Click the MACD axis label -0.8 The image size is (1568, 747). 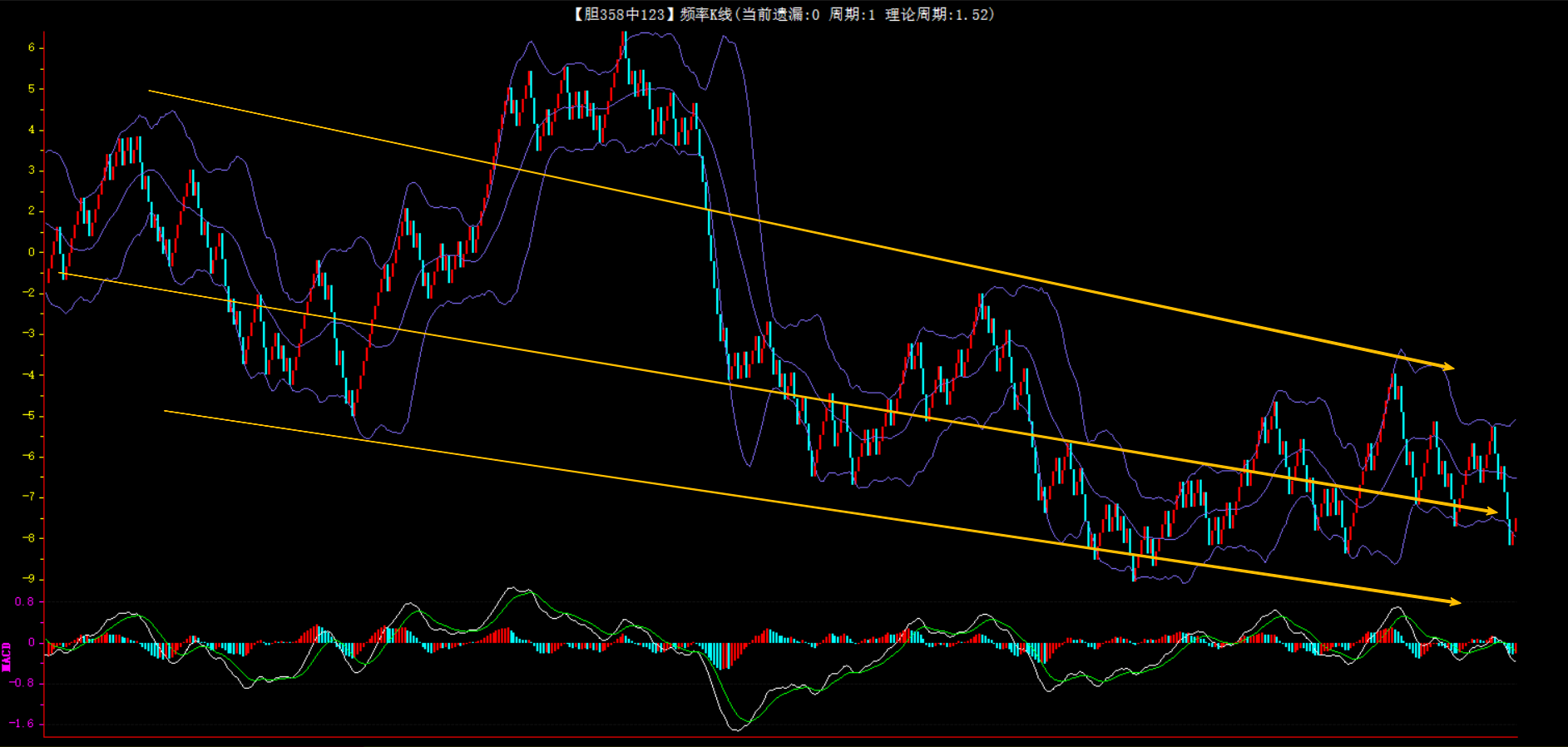pyautogui.click(x=22, y=683)
